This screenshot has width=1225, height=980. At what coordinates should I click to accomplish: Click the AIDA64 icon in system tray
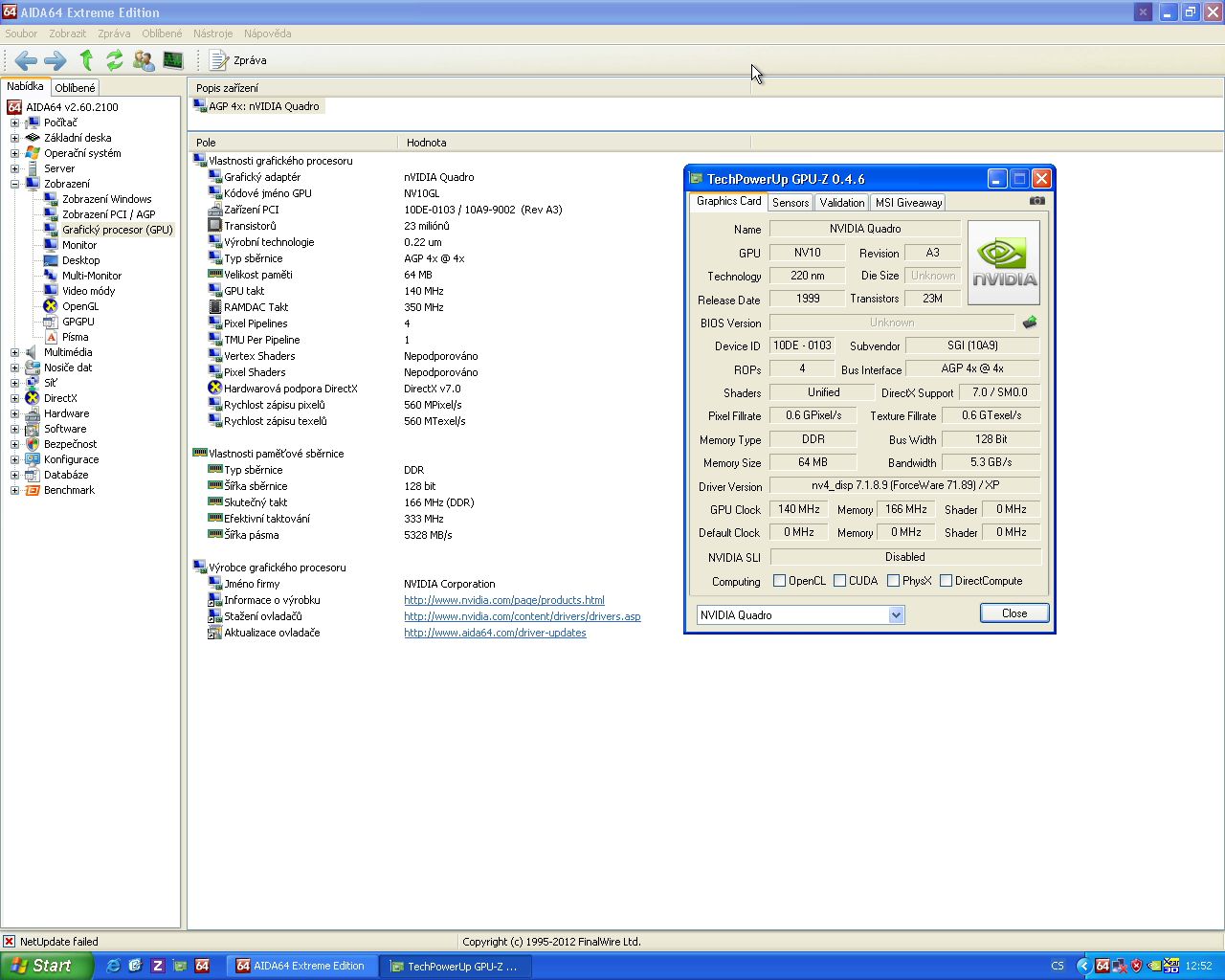1102,966
